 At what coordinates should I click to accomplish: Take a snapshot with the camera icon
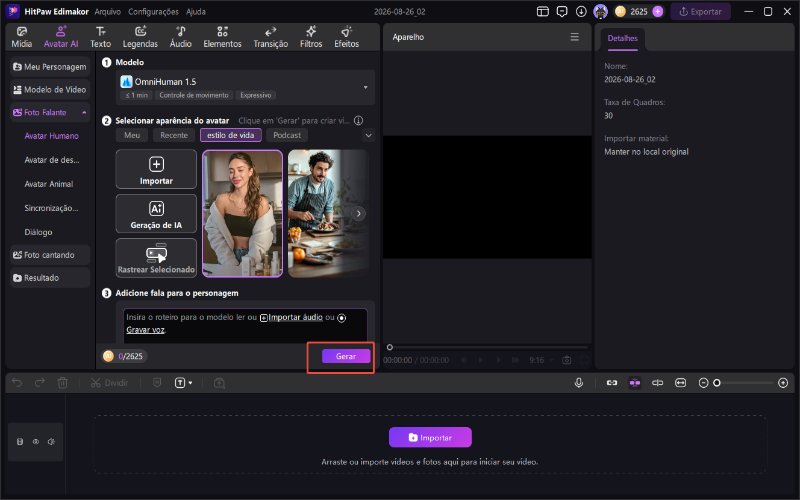(x=566, y=360)
